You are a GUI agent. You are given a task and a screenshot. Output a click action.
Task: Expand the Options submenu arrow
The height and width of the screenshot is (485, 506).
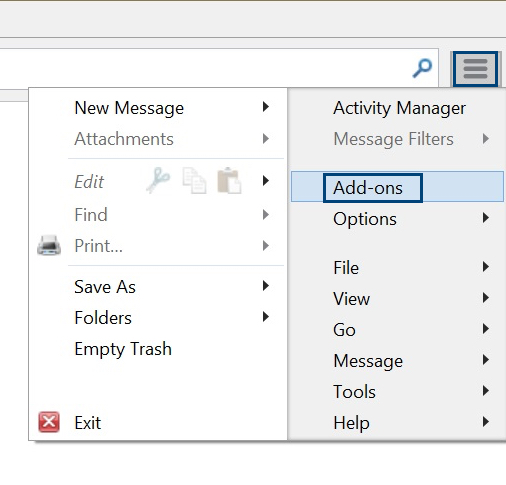(x=486, y=218)
